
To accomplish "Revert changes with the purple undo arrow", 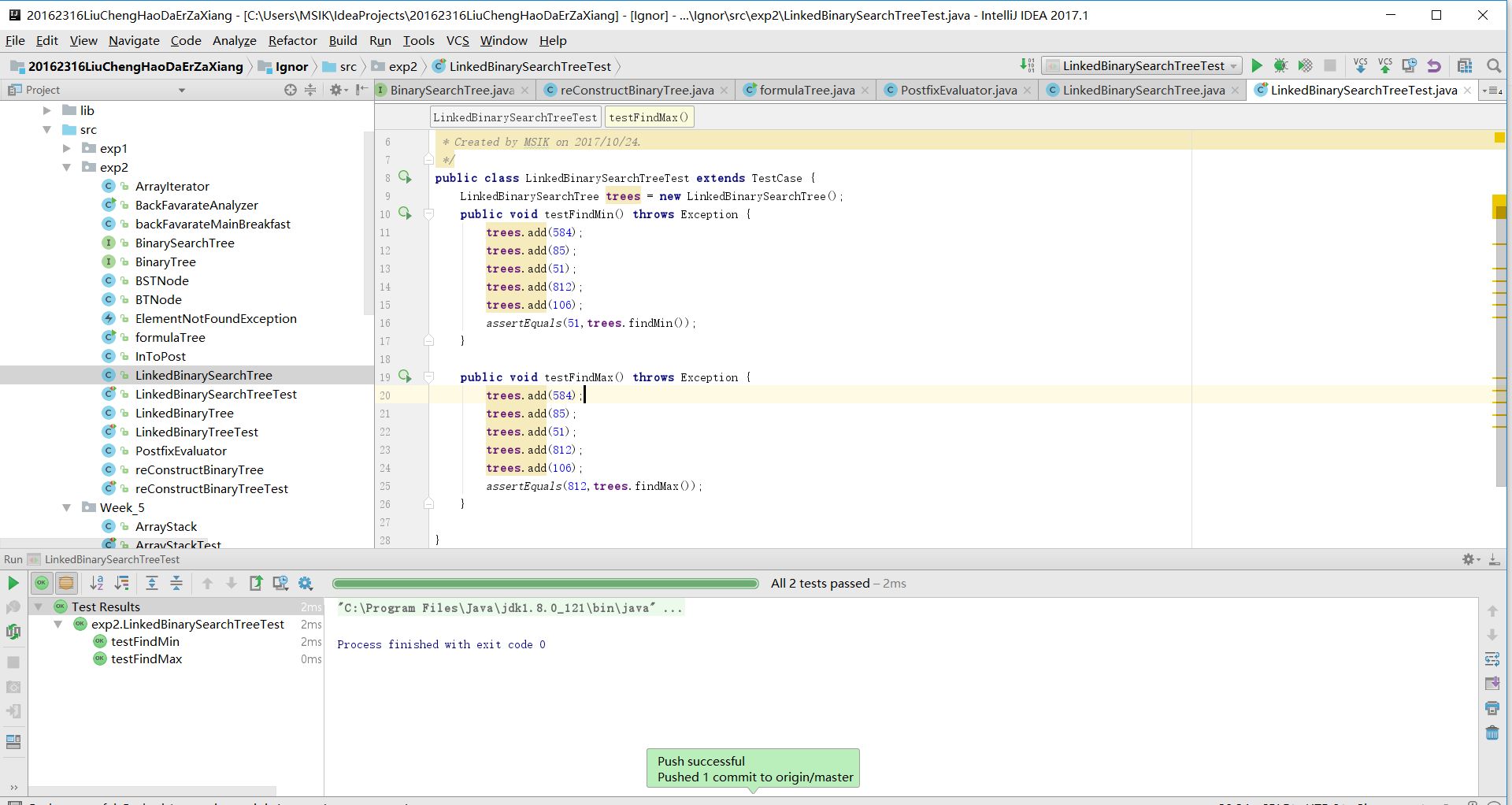I will click(1434, 65).
